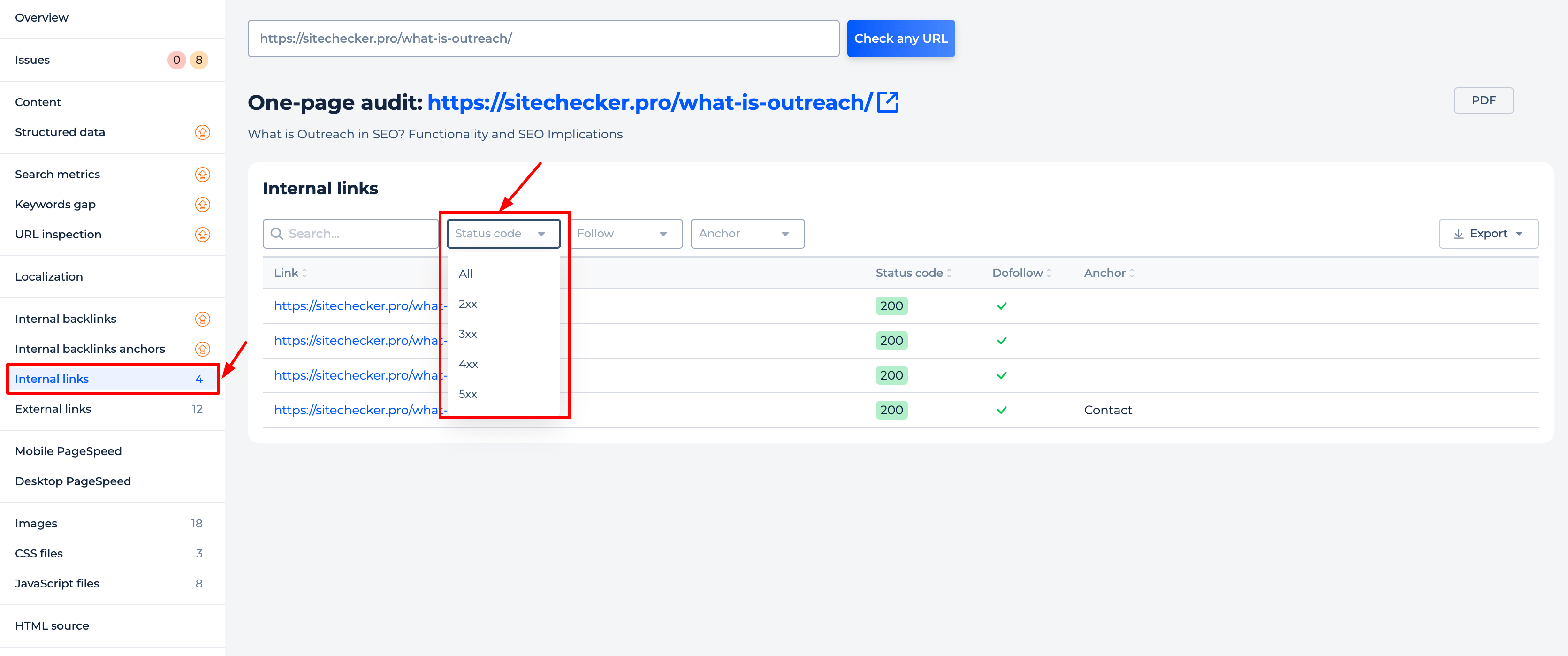Image resolution: width=1568 pixels, height=656 pixels.
Task: Click into the URL input field
Action: pyautogui.click(x=543, y=38)
